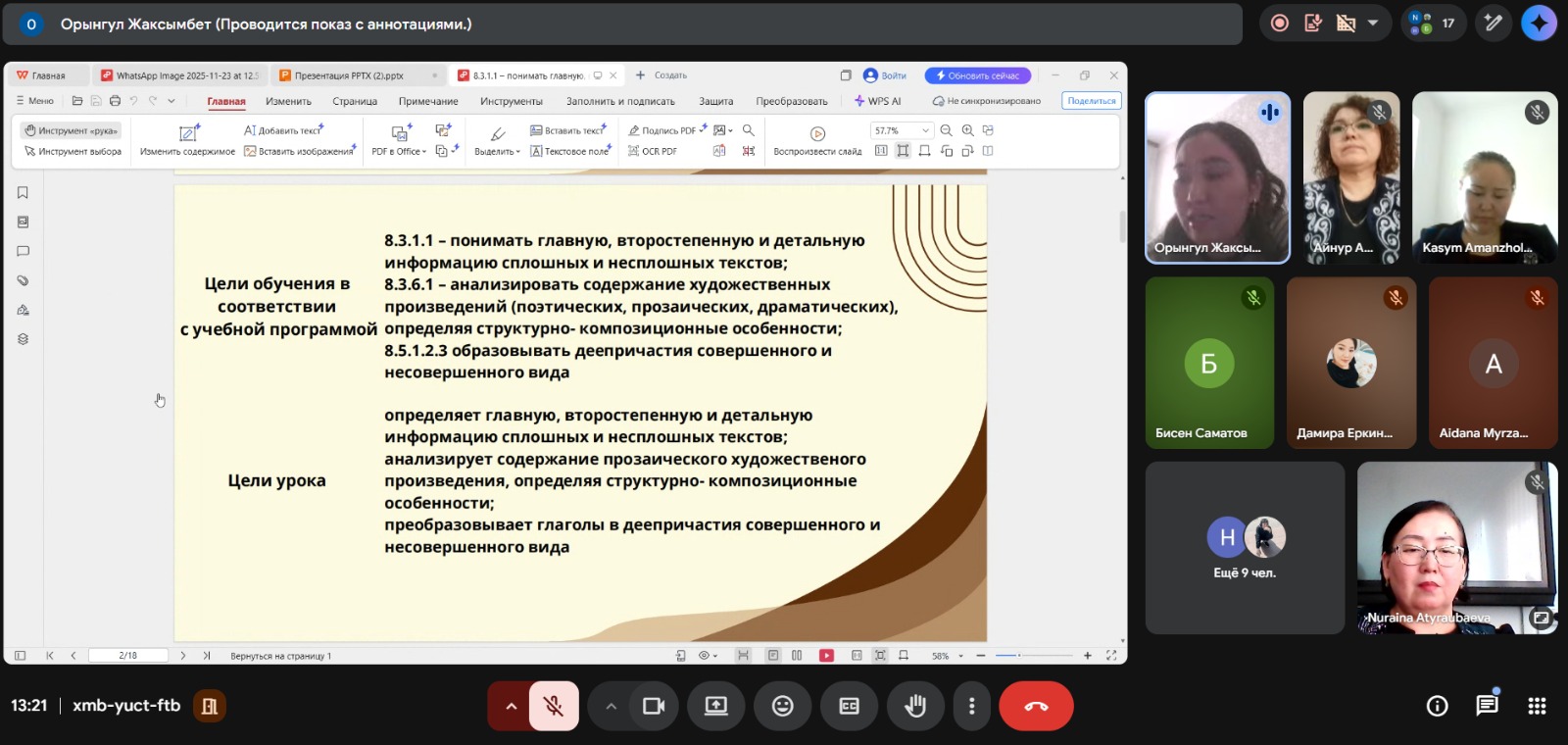Screen dimensions: 1568x745
Task: Click the bookmark icon in WPS sidebar
Action: pos(23,193)
